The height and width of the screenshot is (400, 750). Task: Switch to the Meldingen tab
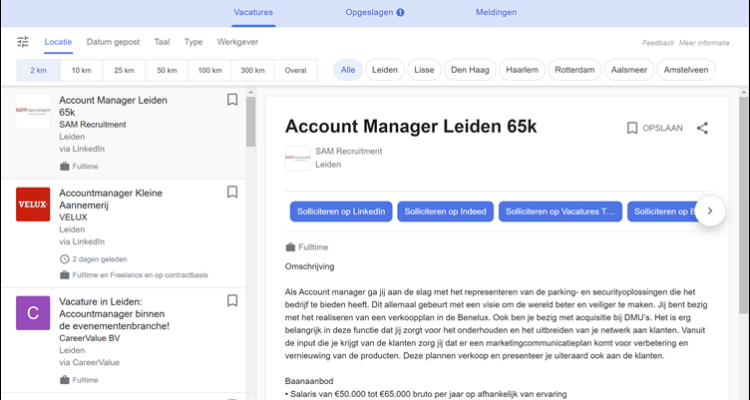point(497,13)
